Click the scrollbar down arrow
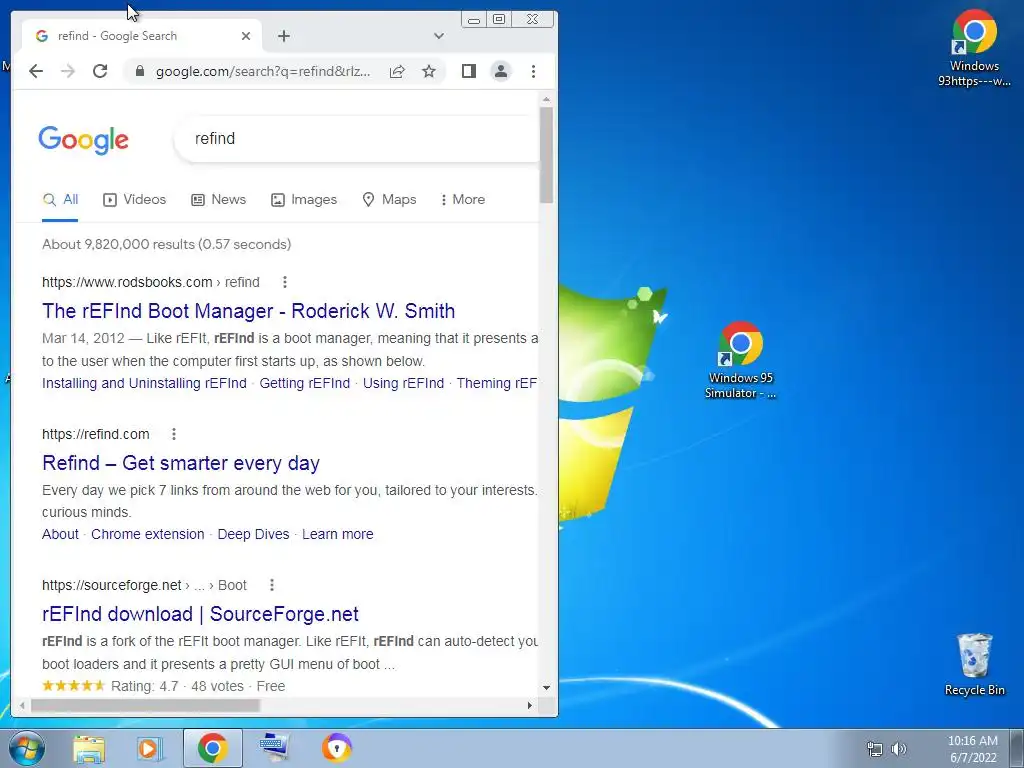 point(547,688)
